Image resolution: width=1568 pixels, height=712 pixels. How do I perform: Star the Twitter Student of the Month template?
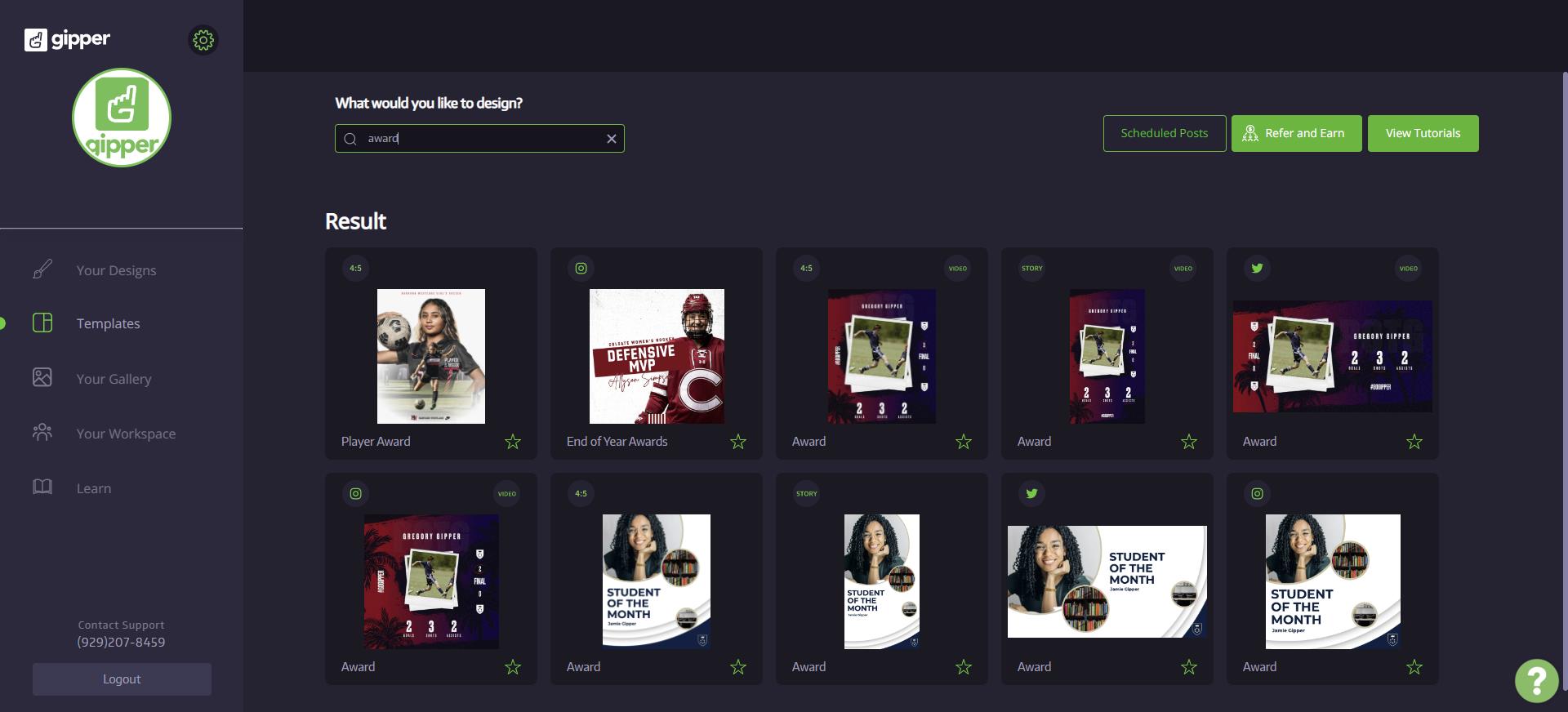pyautogui.click(x=1189, y=667)
